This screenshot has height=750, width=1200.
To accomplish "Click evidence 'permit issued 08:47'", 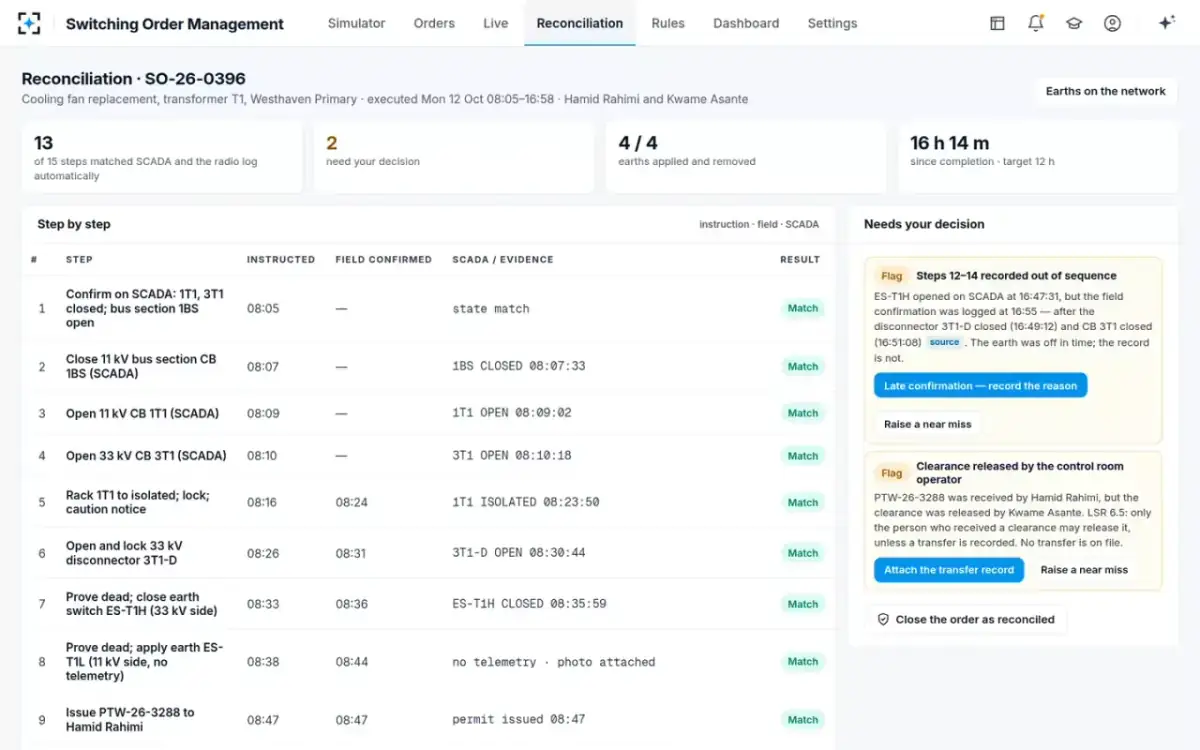I will (x=519, y=720).
